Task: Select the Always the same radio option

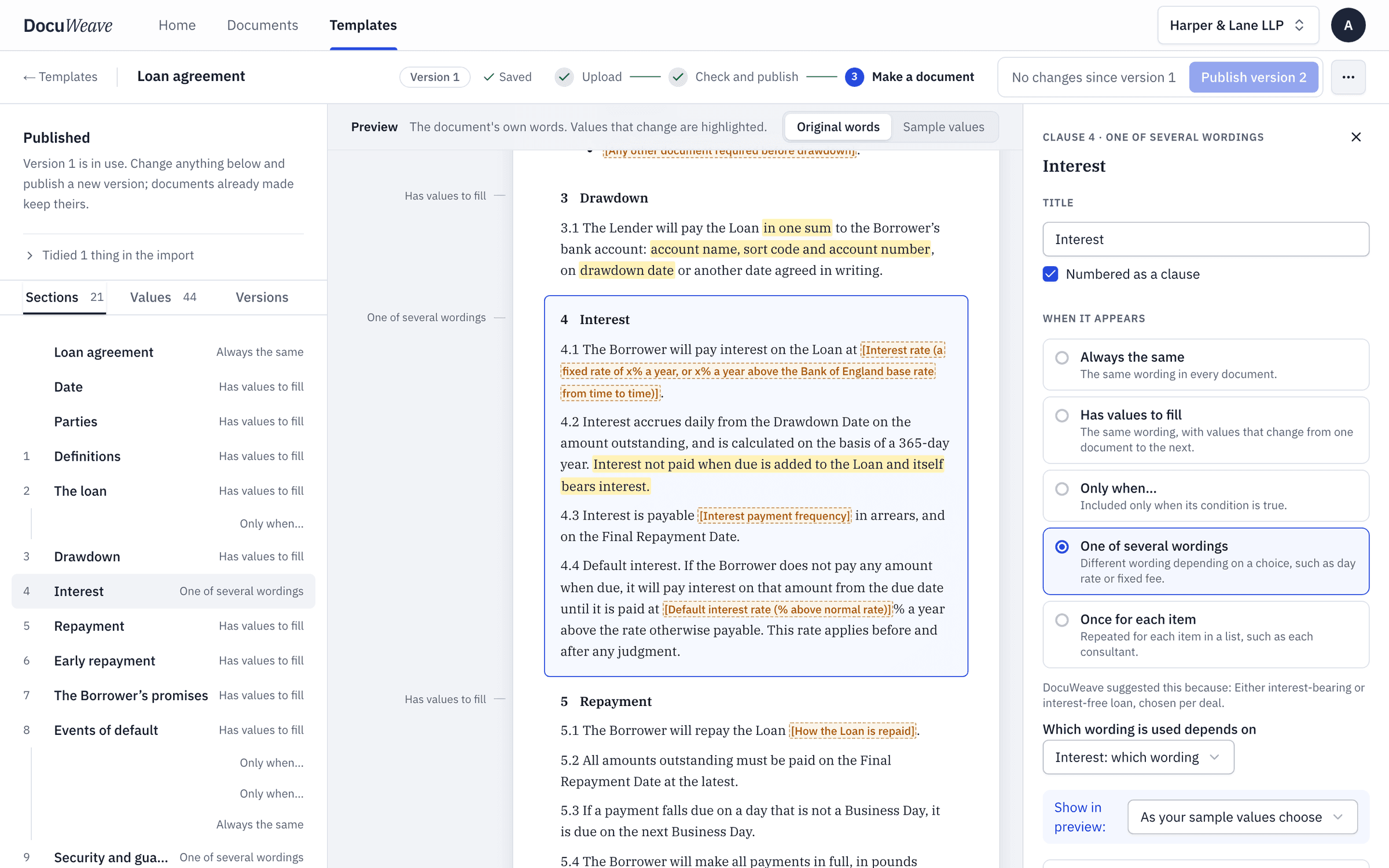Action: (x=1206, y=365)
